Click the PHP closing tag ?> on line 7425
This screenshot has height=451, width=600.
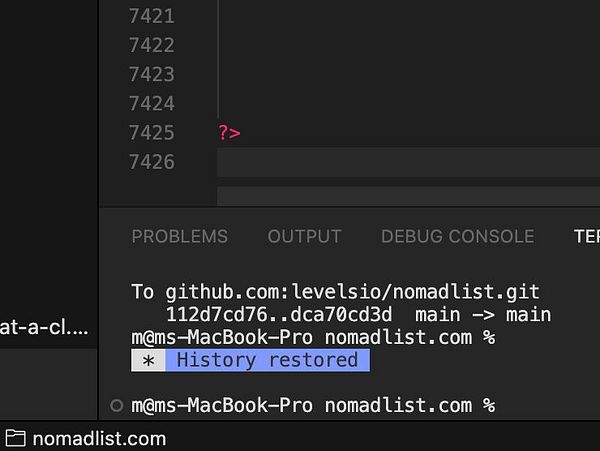[229, 133]
